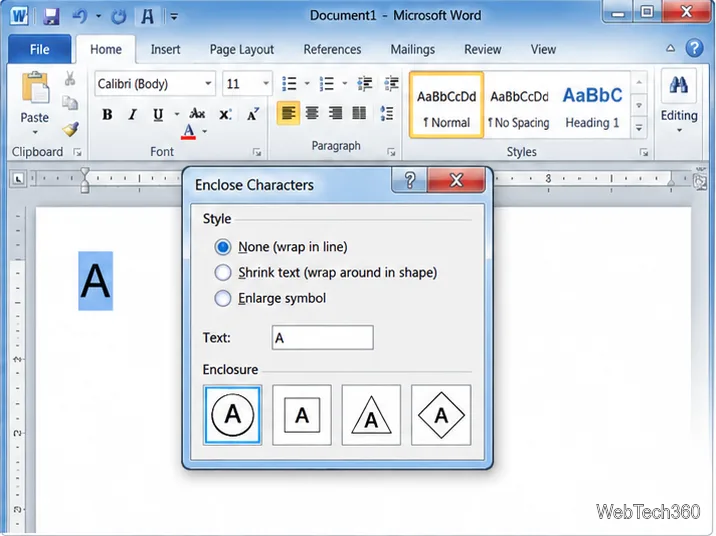Open Bullets library dropdown arrow
Viewport: 716px width, 536px height.
point(307,84)
